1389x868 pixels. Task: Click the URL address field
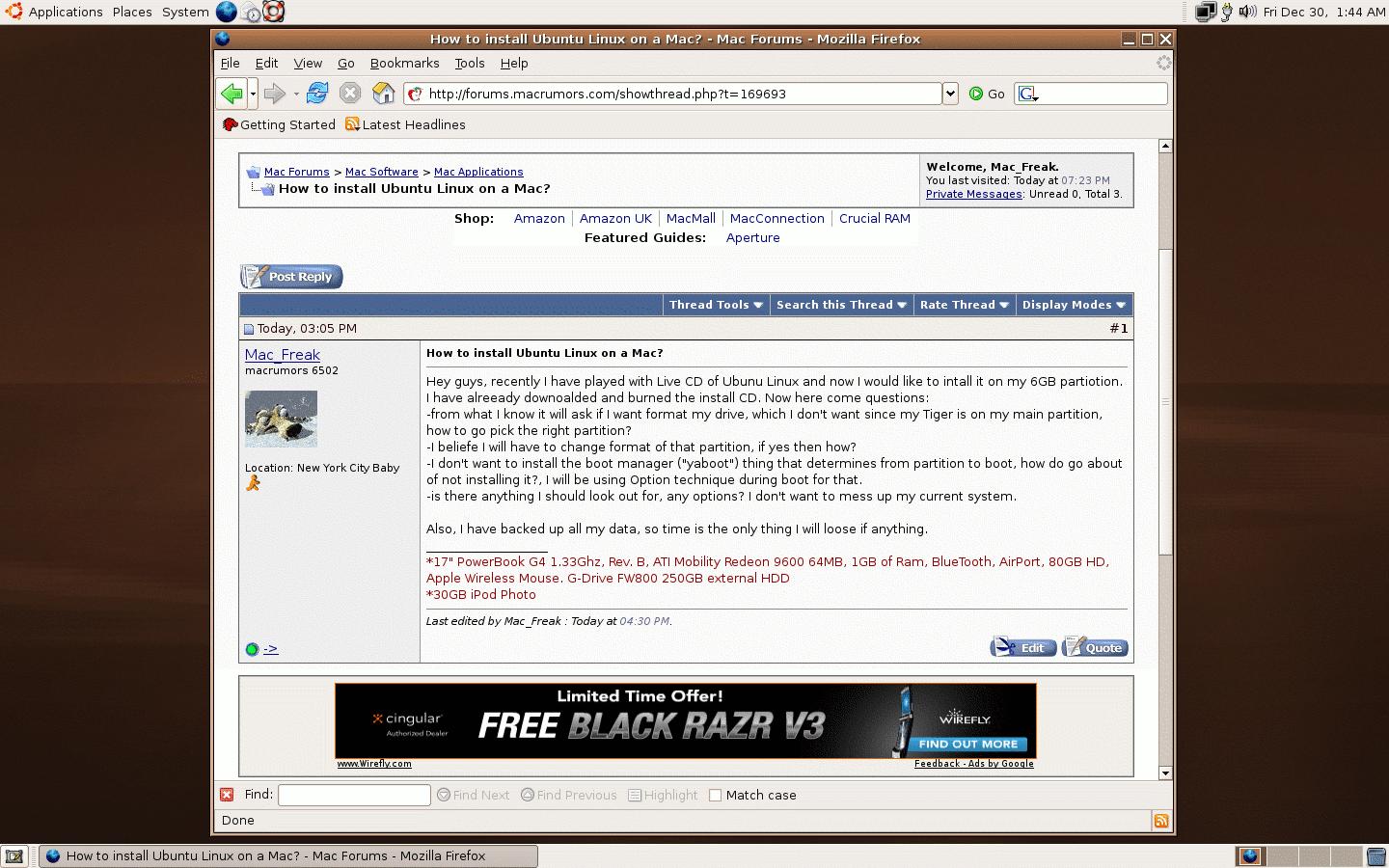tap(672, 94)
